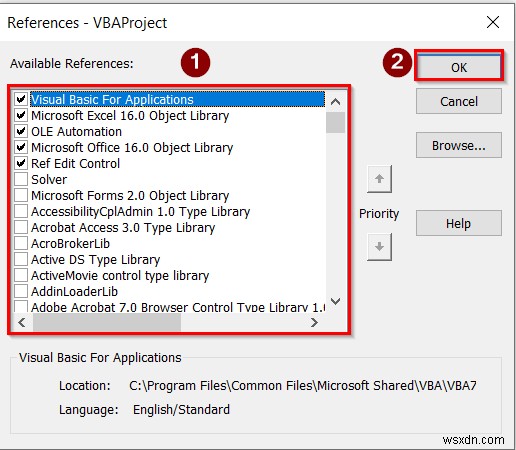Uncheck the OLE Automation reference
Screen dimensions: 516x450
pyautogui.click(x=21, y=131)
